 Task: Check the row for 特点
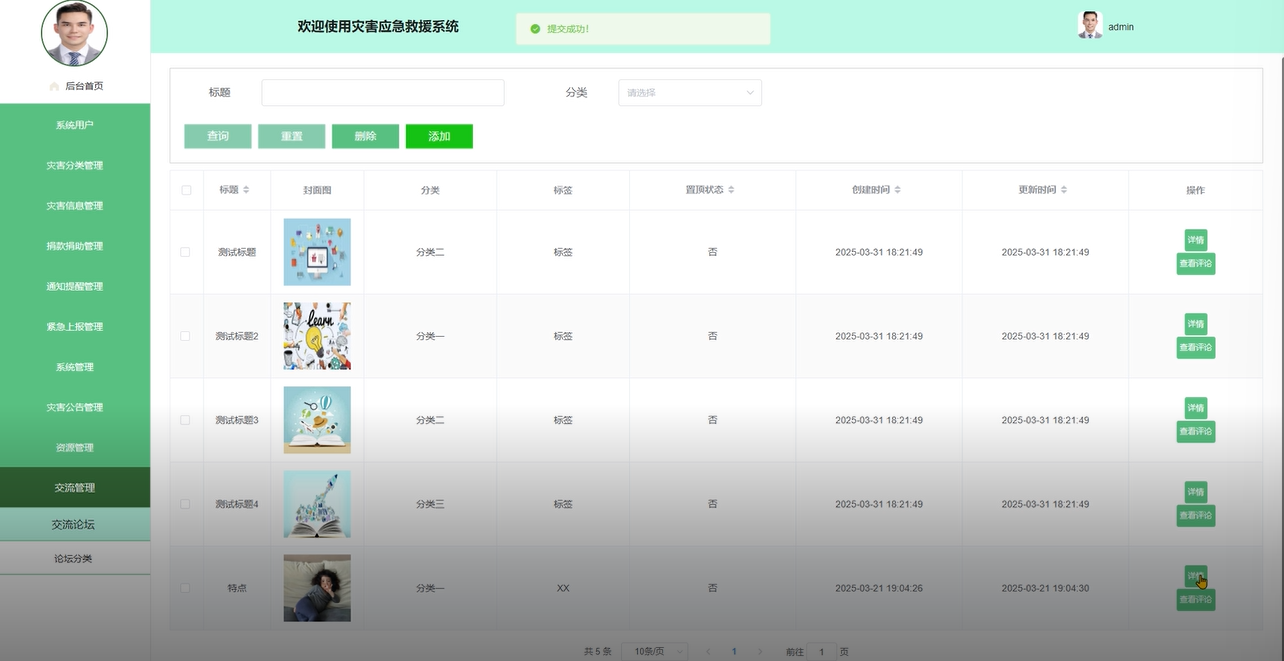(x=185, y=588)
